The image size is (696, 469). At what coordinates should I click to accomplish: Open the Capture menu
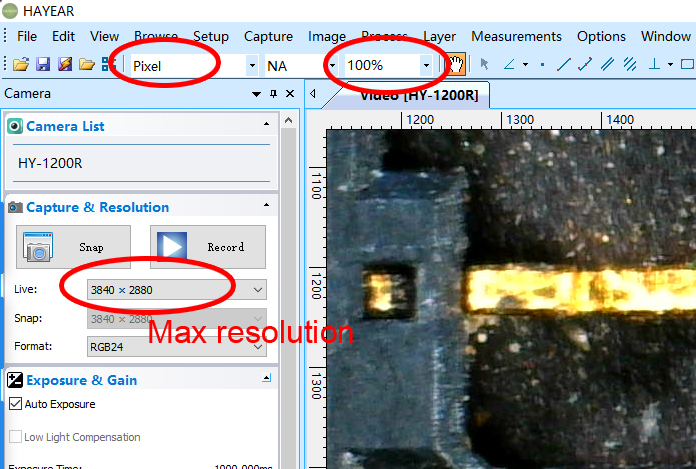coord(268,36)
